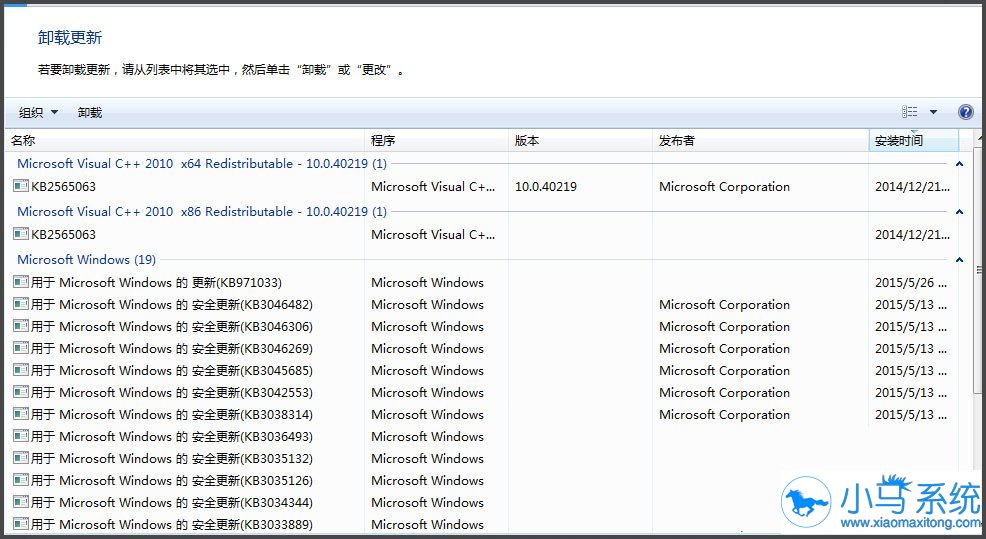Click the icon for update KB3046306

21,326
